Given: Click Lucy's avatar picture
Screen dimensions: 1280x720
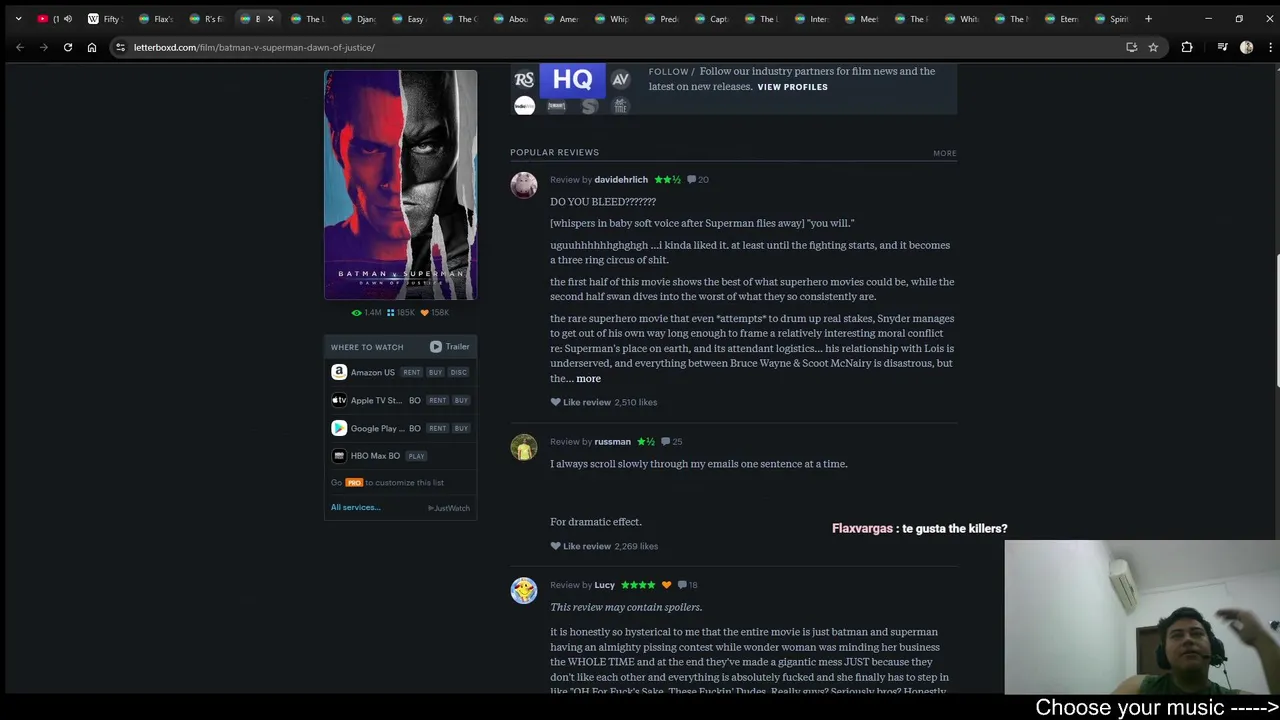Looking at the screenshot, I should [524, 590].
